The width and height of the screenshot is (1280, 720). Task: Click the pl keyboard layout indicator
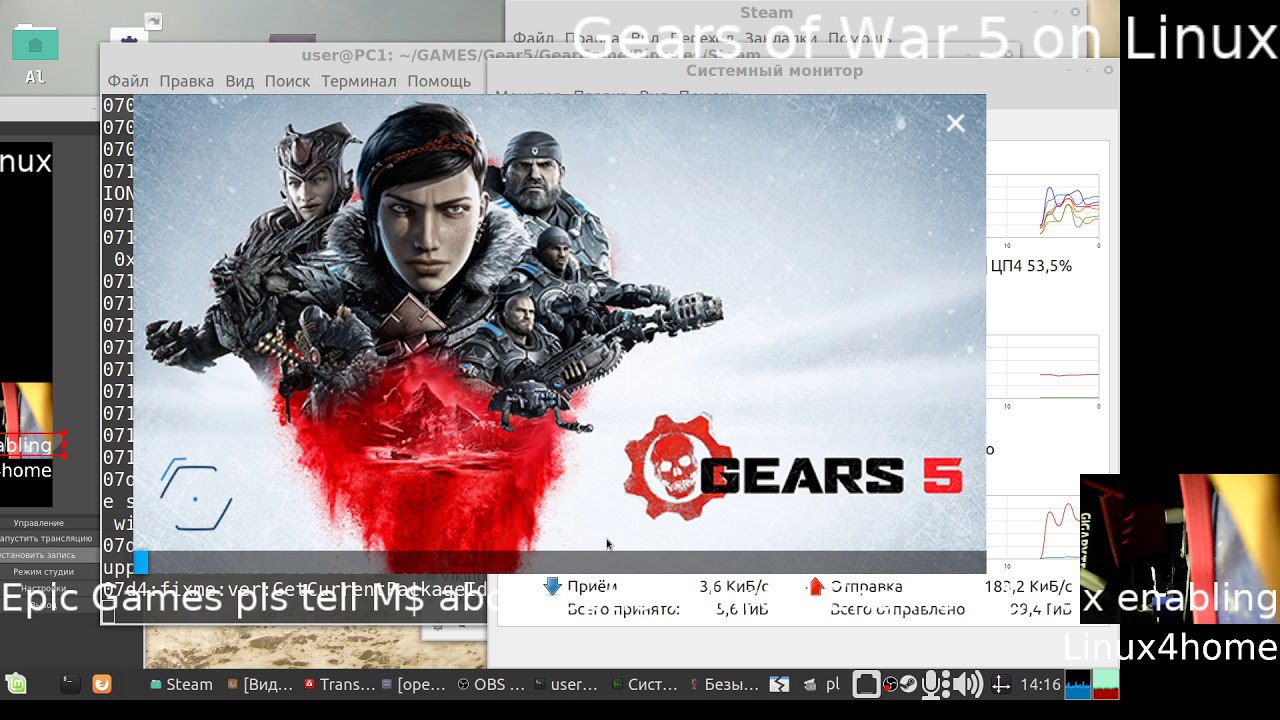[x=832, y=685]
